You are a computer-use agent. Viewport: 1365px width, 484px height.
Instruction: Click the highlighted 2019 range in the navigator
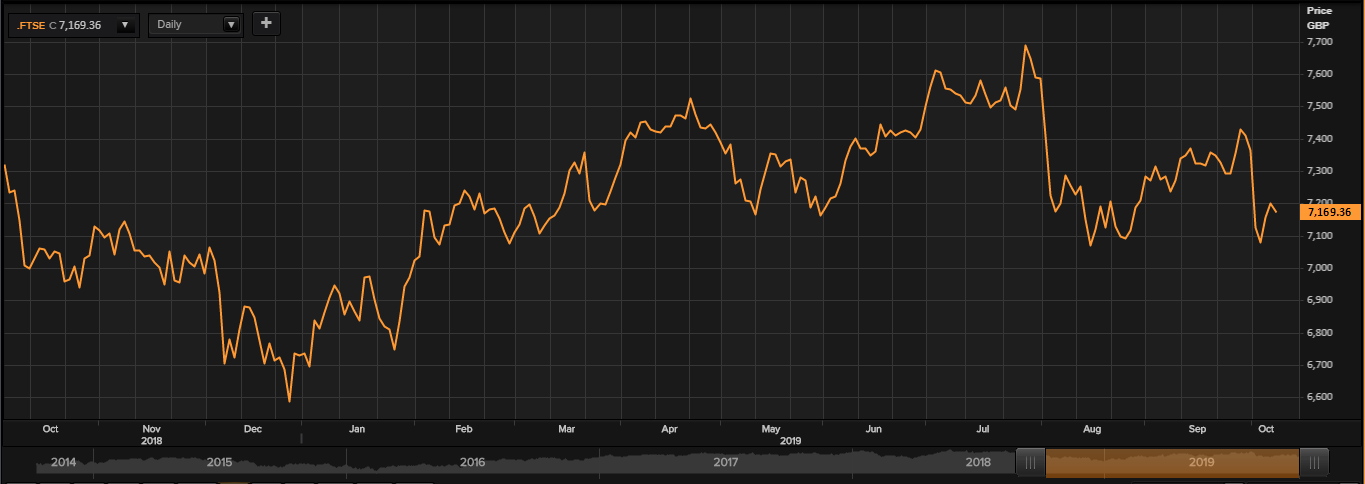coord(1172,462)
